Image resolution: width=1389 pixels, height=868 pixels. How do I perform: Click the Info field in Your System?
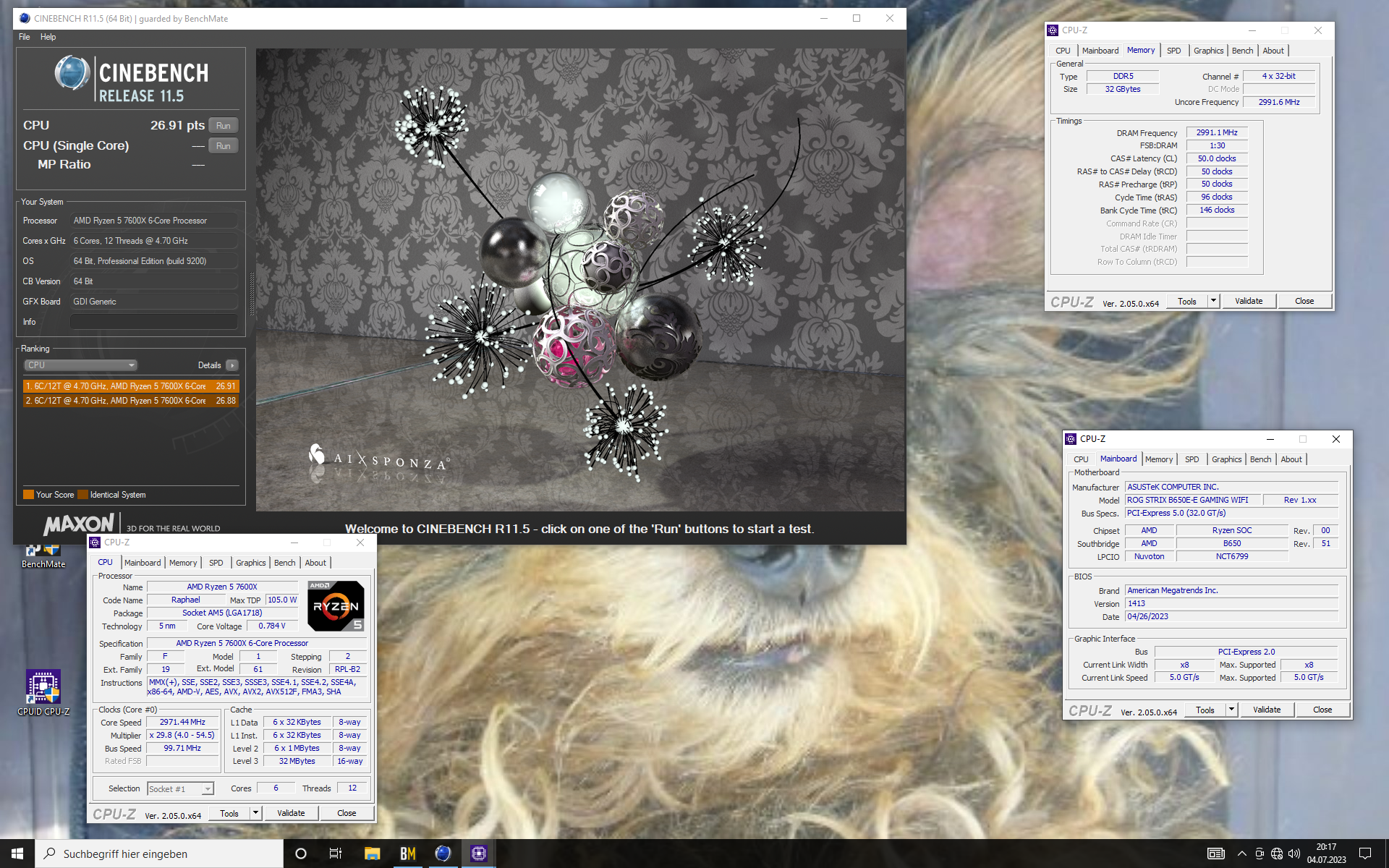point(153,322)
